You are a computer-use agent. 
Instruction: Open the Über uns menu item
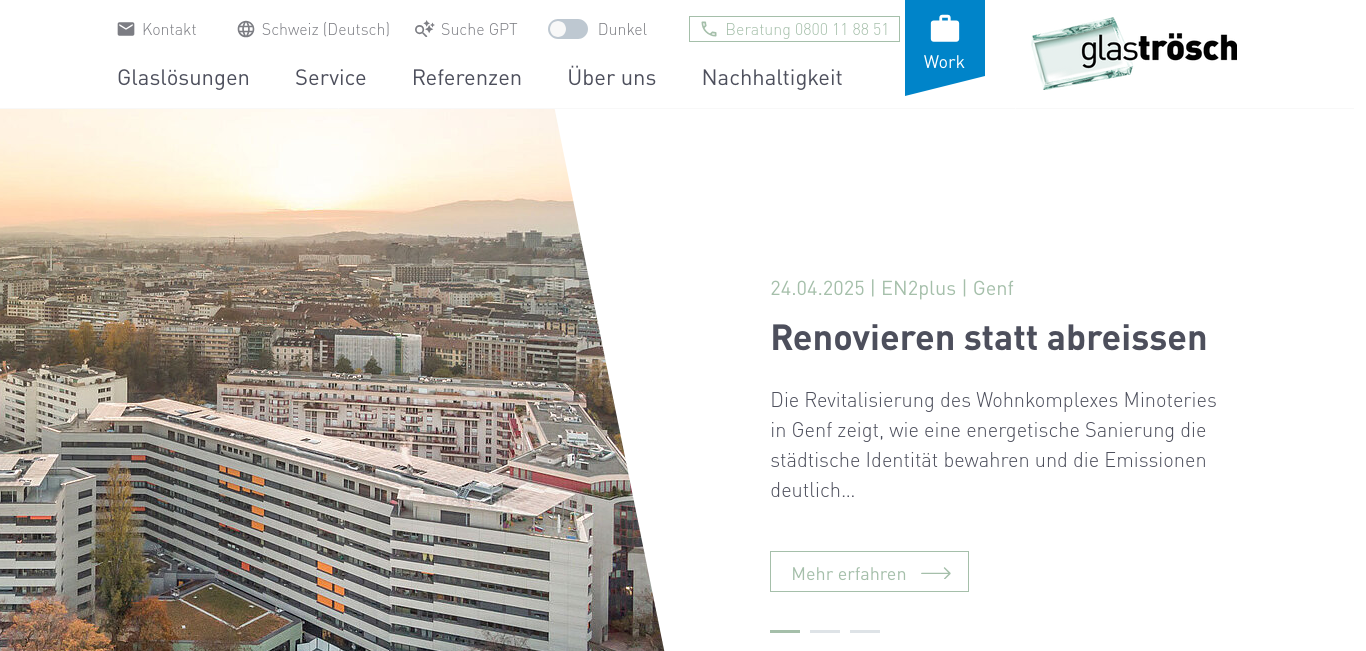612,77
